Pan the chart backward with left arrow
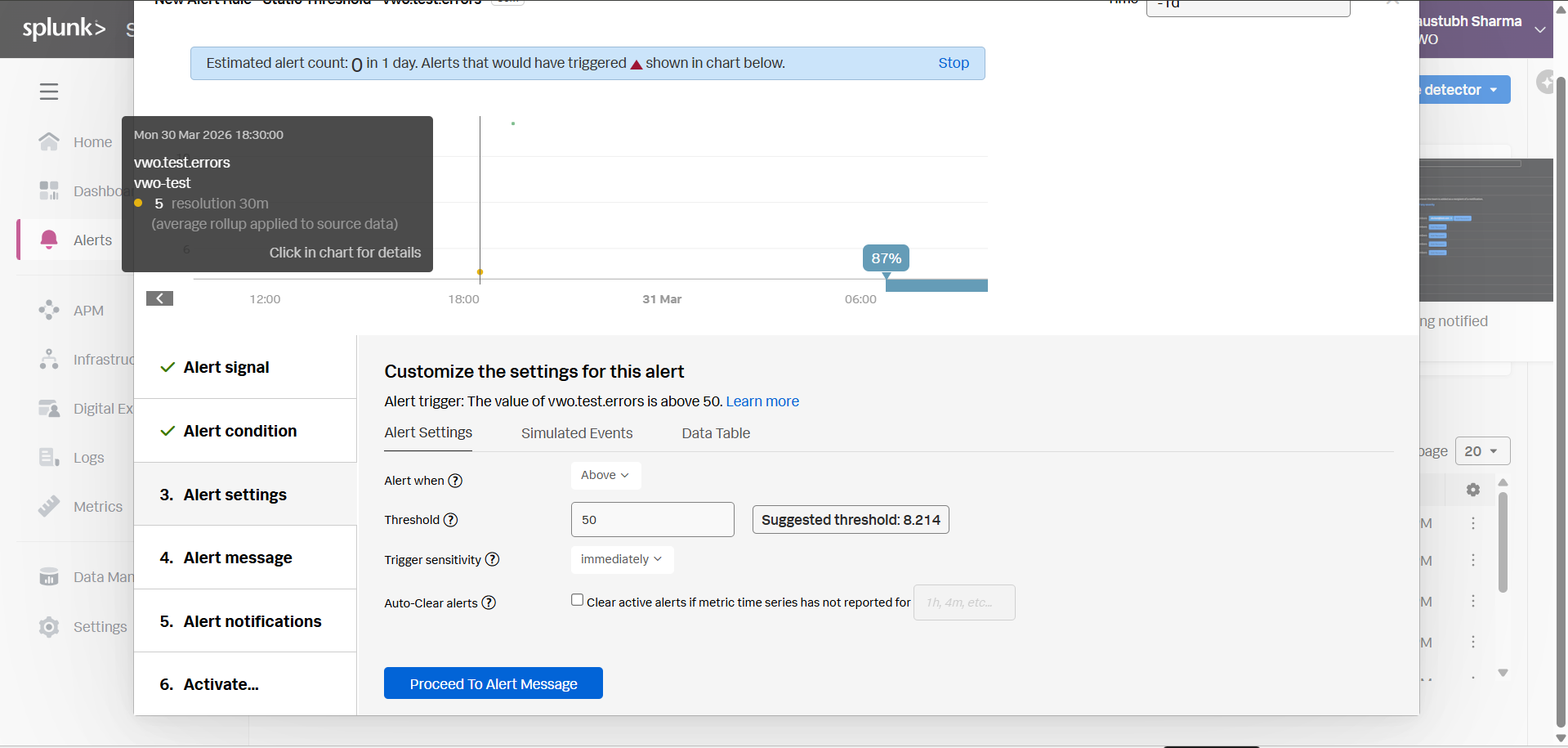 [159, 298]
